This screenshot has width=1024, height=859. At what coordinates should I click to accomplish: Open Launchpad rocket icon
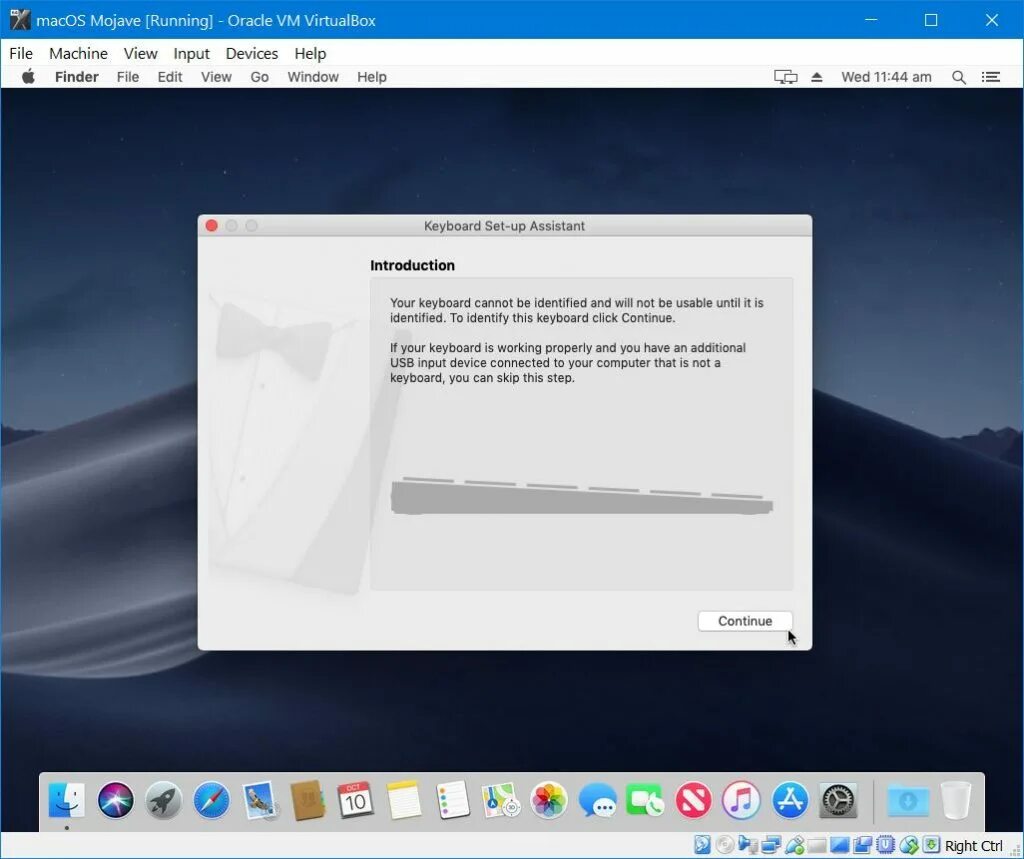tap(163, 800)
